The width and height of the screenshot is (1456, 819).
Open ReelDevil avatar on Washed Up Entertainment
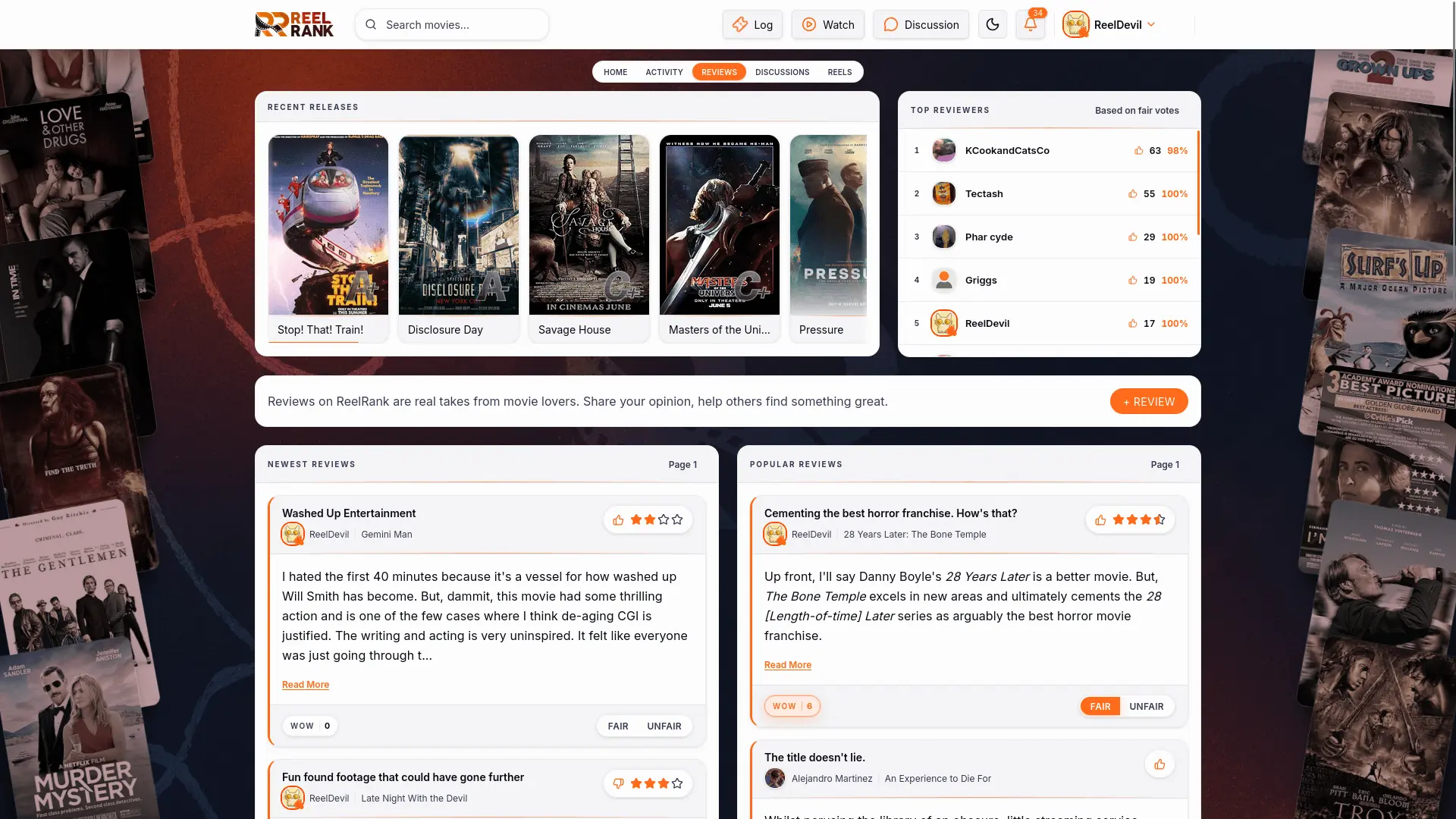[x=293, y=534]
